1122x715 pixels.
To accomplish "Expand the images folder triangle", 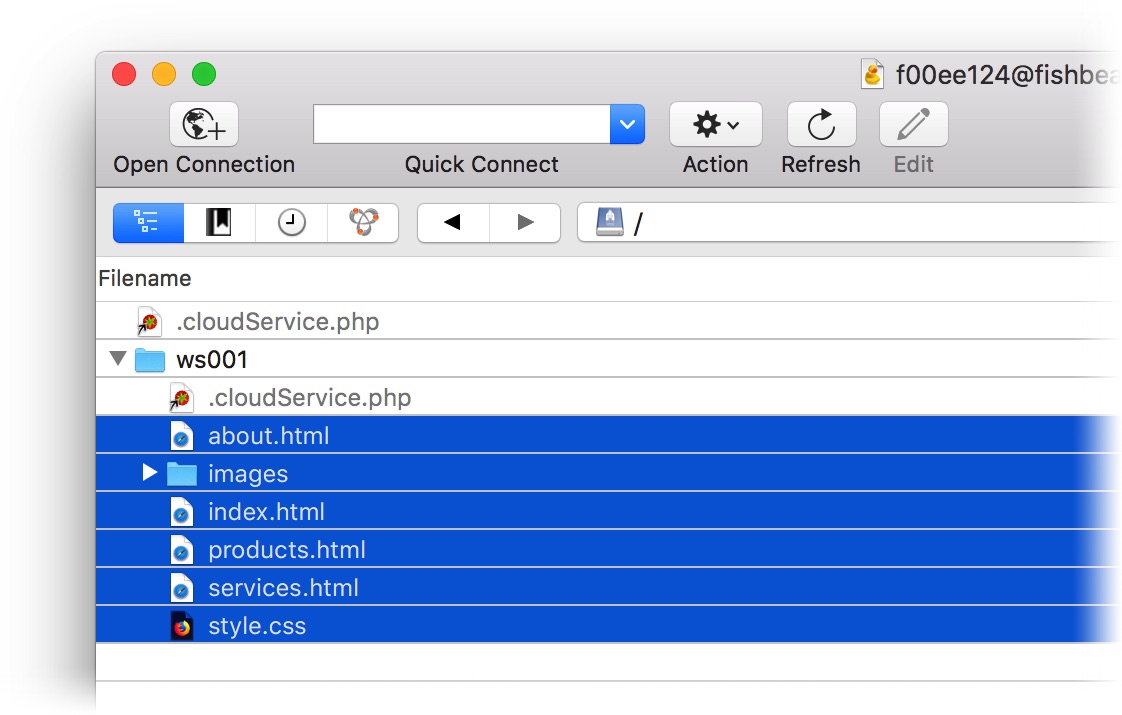I will pos(150,472).
